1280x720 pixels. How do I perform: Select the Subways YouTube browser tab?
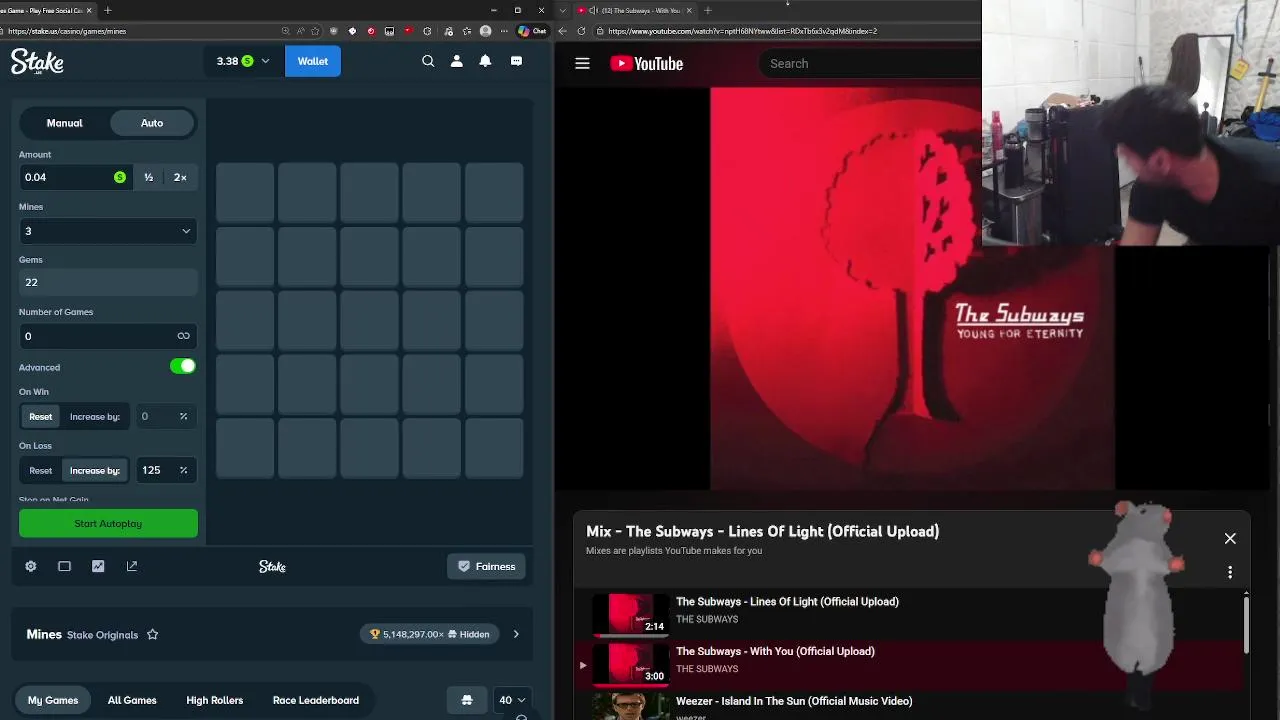pyautogui.click(x=634, y=10)
